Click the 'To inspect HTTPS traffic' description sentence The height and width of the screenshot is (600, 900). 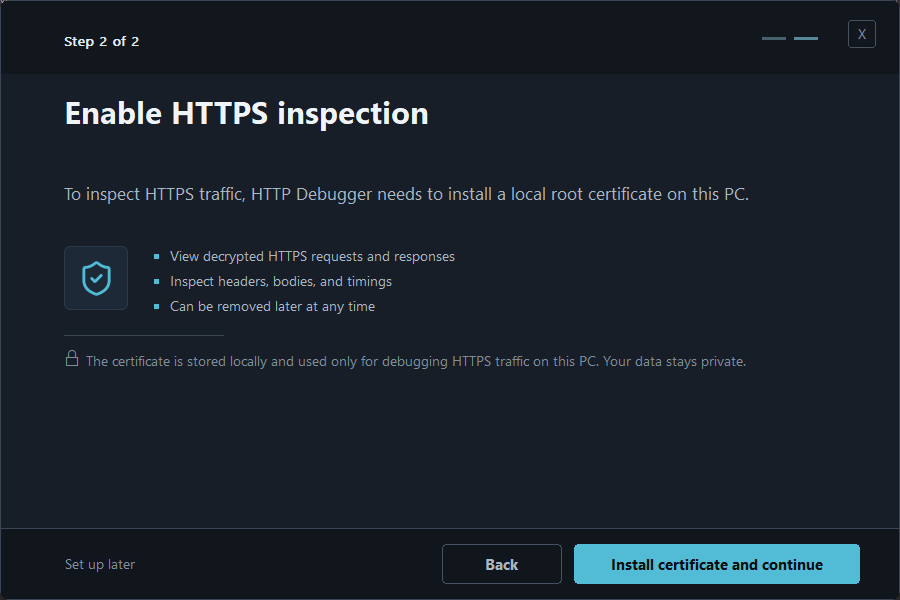pos(406,194)
